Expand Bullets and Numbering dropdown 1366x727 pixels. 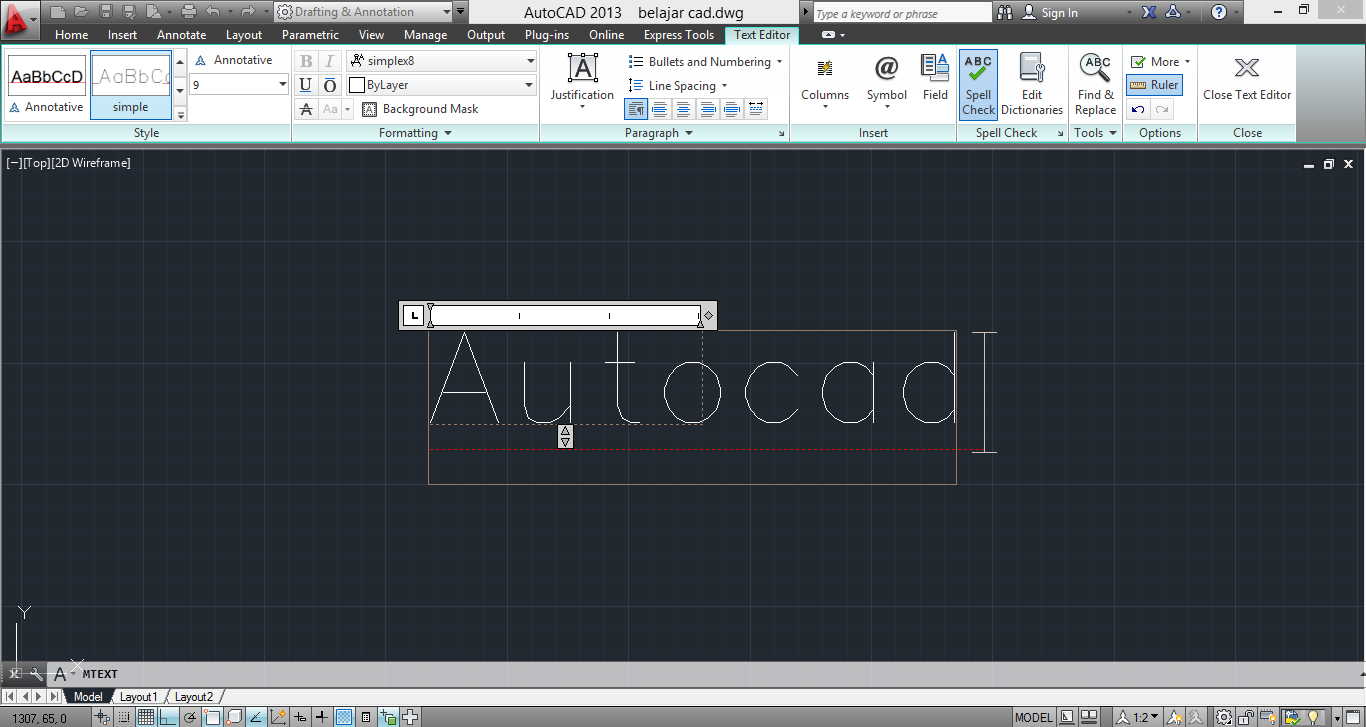point(779,61)
